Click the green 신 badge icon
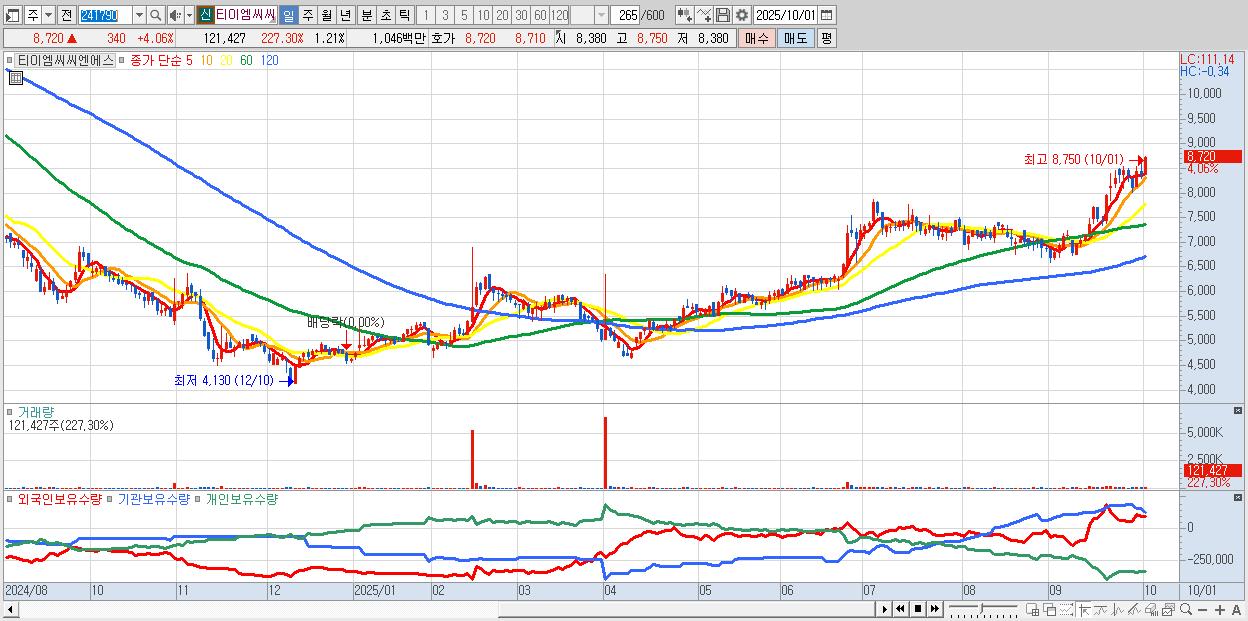Image resolution: width=1248 pixels, height=621 pixels. pyautogui.click(x=205, y=15)
